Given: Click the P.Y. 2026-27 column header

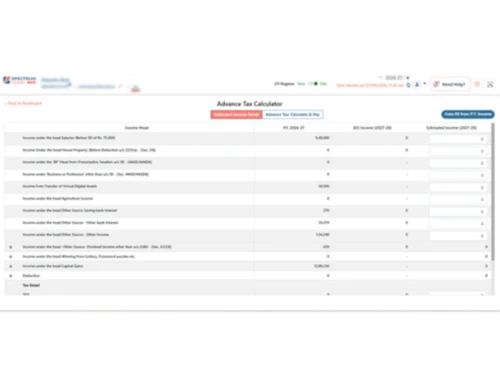Looking at the screenshot, I should (x=294, y=128).
